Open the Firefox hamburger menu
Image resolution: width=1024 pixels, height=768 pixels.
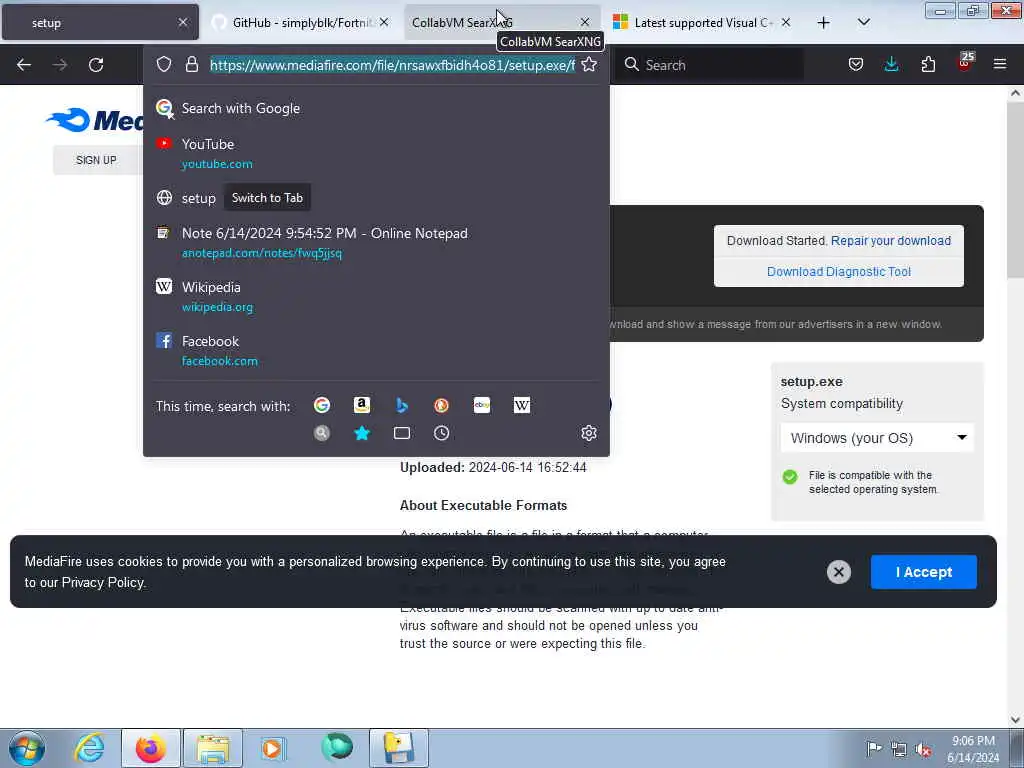1000,64
